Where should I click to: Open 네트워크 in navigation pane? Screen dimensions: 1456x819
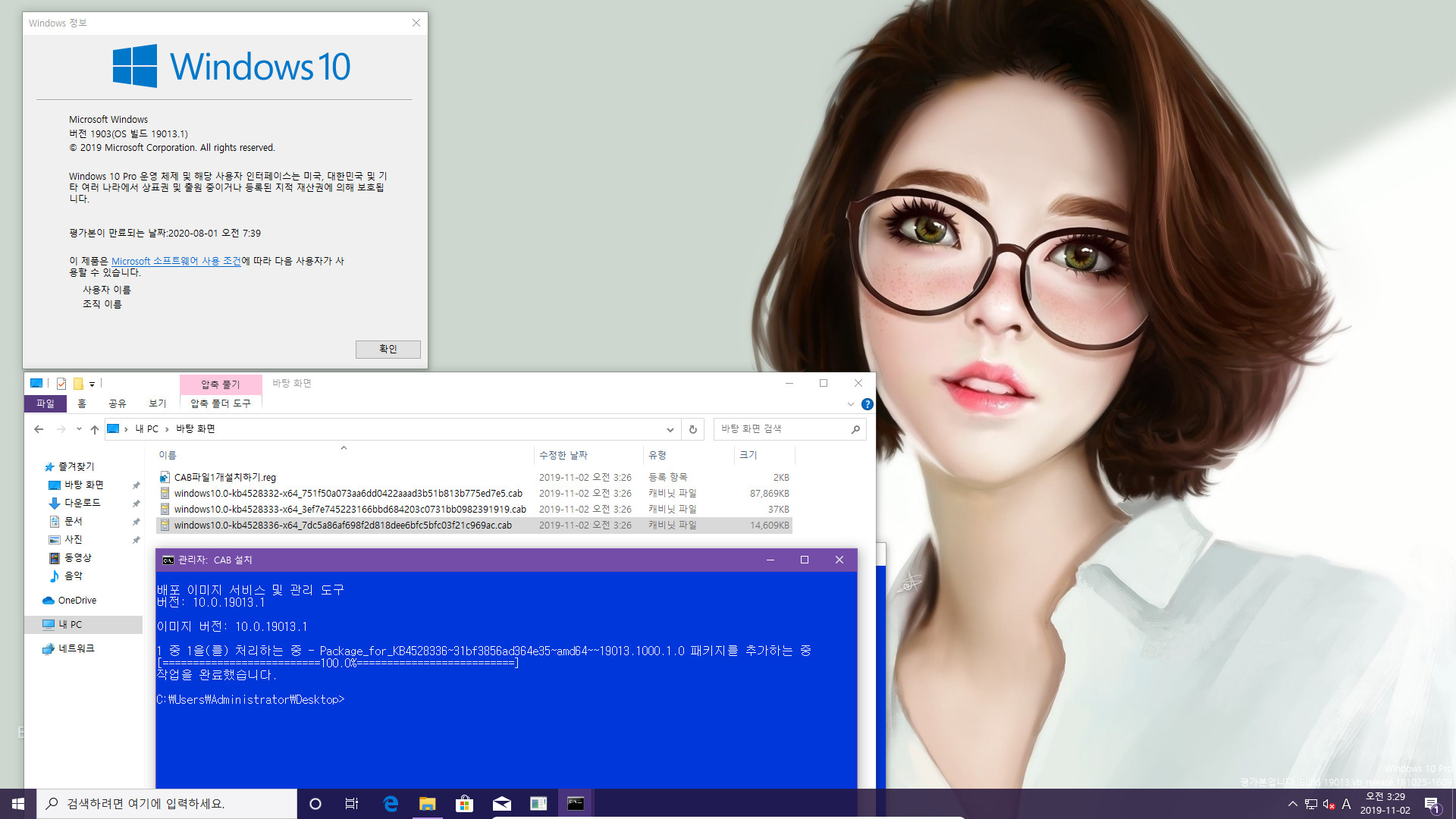[76, 648]
